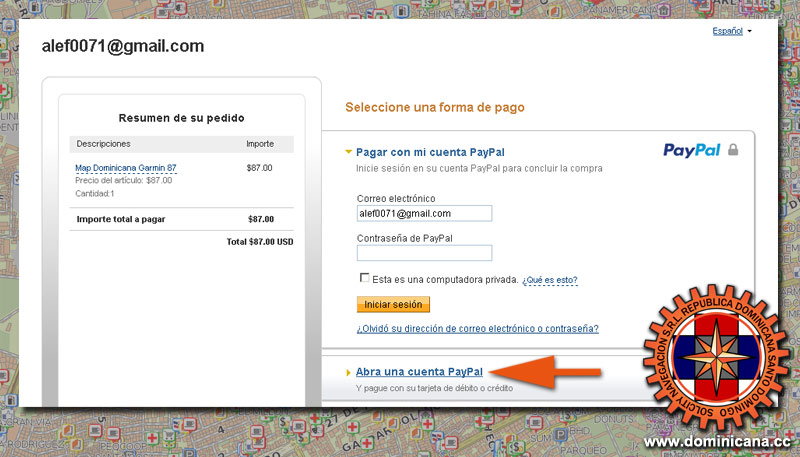Screen dimensions: 800x457
Task: Open the 'Abra una cuenta PayPal' link
Action: (419, 372)
